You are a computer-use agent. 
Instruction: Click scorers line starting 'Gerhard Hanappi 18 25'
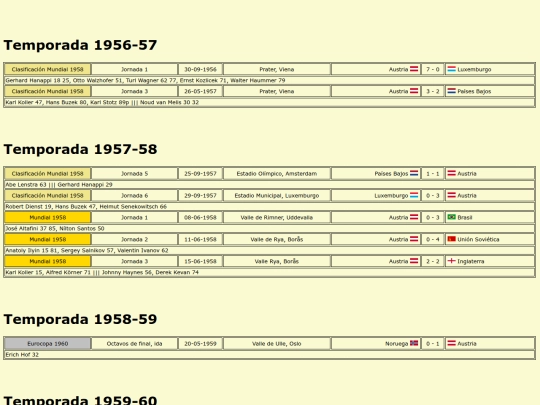tap(270, 80)
